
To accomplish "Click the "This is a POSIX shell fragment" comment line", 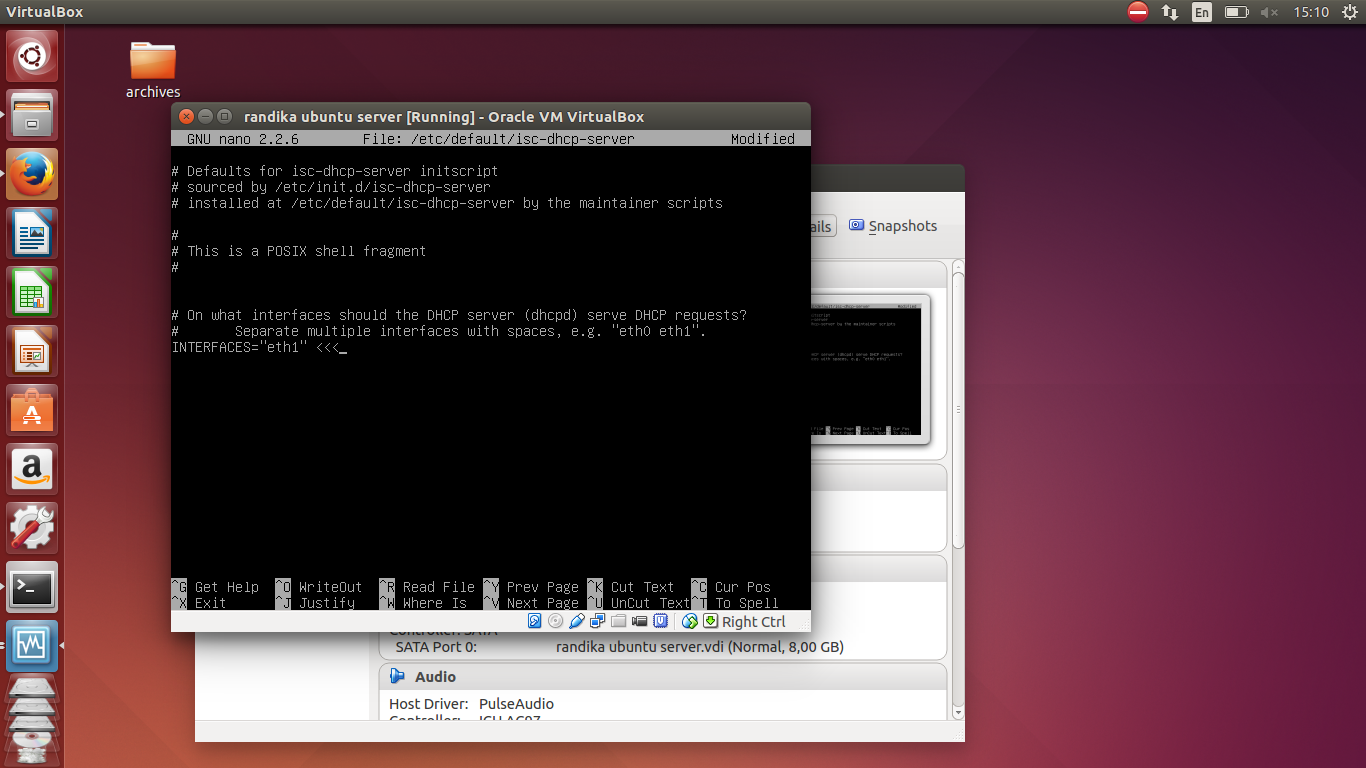I will [x=299, y=251].
